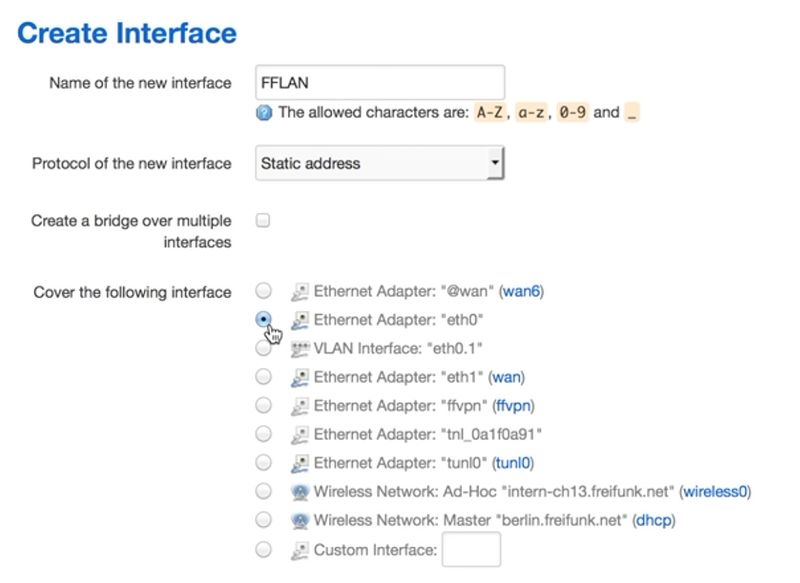Screen dimensions: 800x583
Task: Click the Ethernet Adapter icon beside tunl0
Action: coord(300,462)
